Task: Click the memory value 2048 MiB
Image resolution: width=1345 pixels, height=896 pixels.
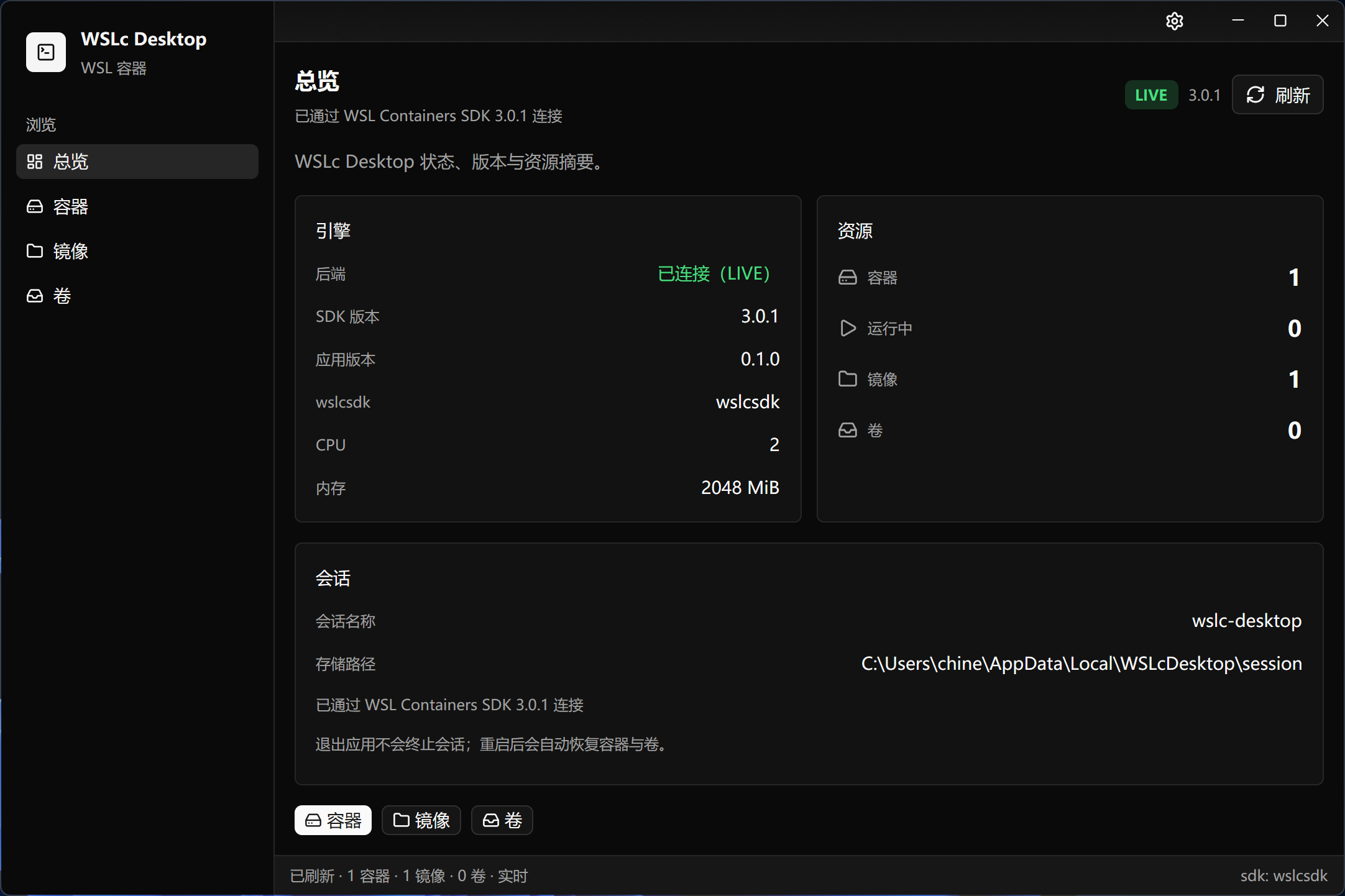Action: coord(740,488)
